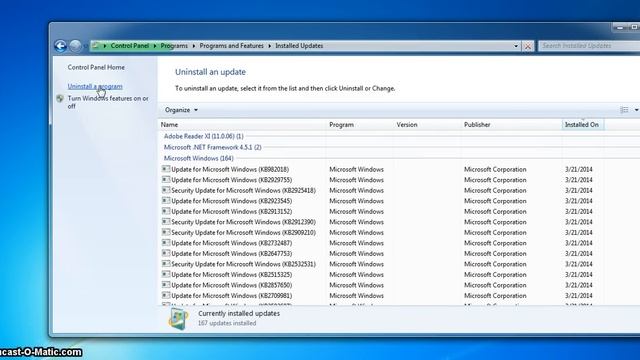
Task: Select Security Update for Microsoft Windows (KB2925418)
Action: (244, 190)
